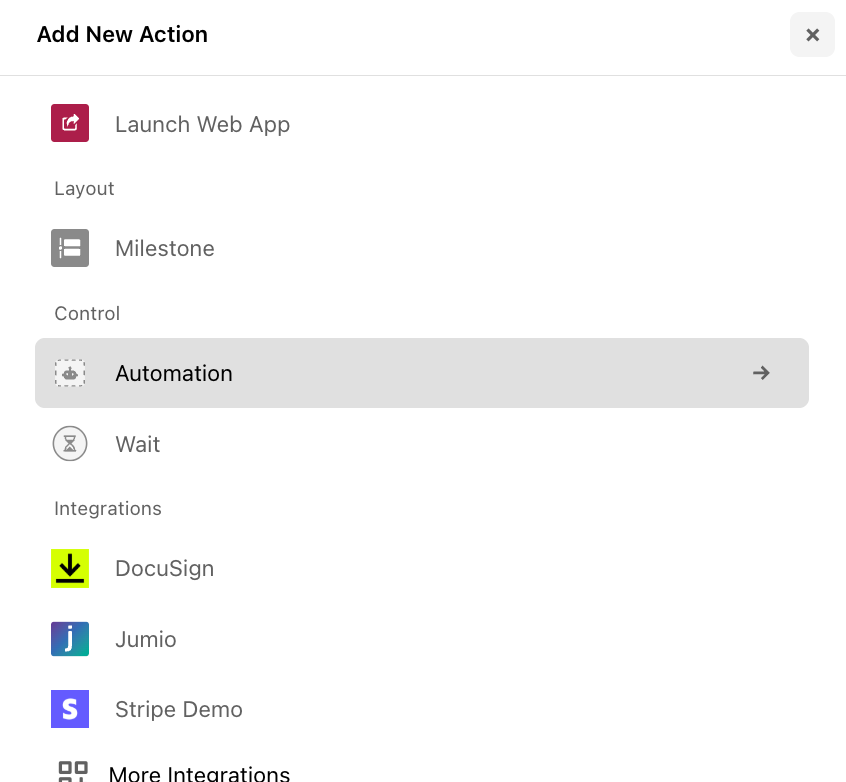Click the Integrations section header
Image resolution: width=846 pixels, height=782 pixels.
107,508
